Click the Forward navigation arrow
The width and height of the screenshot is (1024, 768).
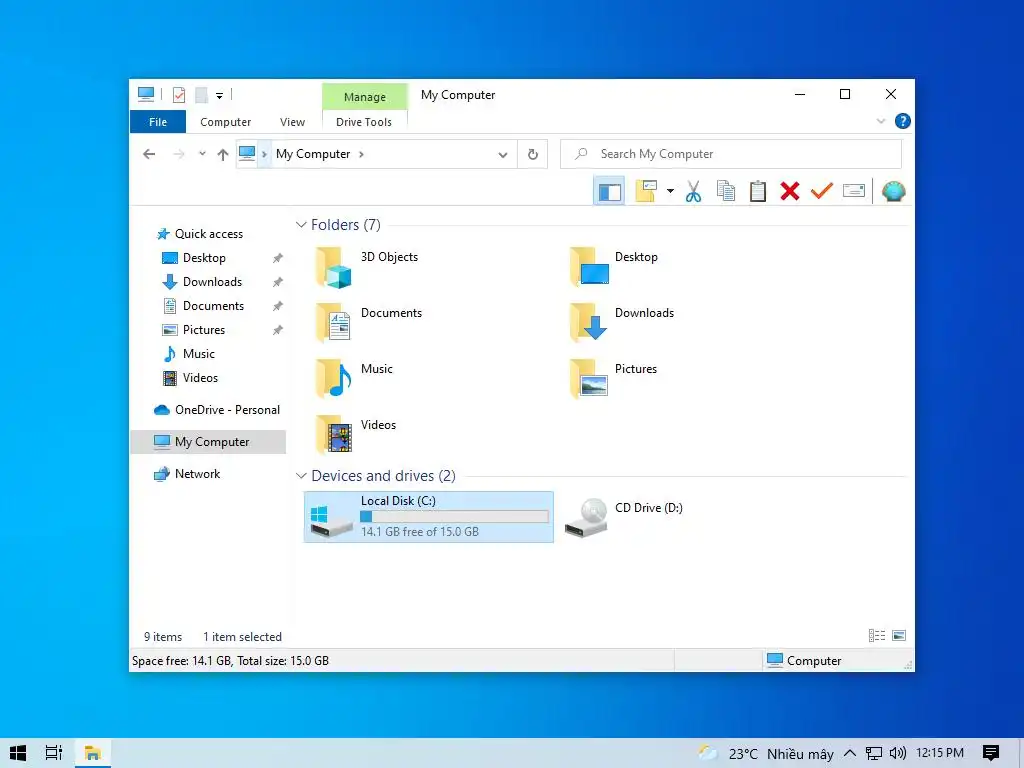point(178,154)
